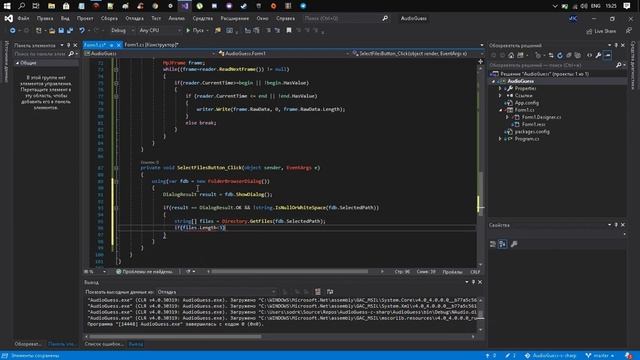
Task: Switch to Form1.cs [Конструктор] tab
Action: click(x=151, y=45)
